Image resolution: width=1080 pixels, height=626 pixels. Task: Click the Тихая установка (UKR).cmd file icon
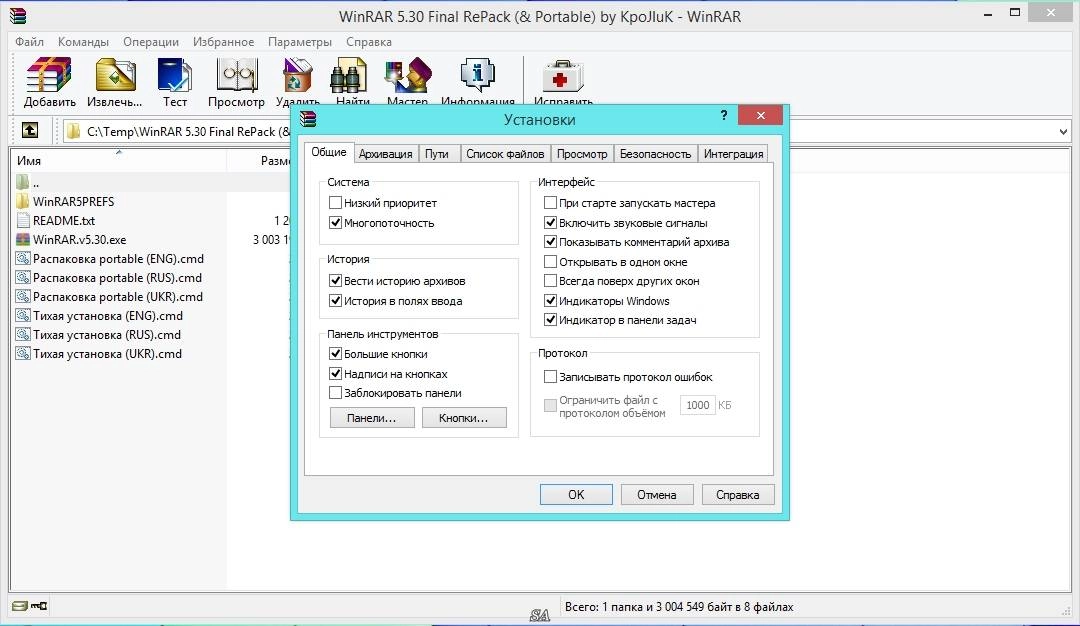(x=23, y=353)
